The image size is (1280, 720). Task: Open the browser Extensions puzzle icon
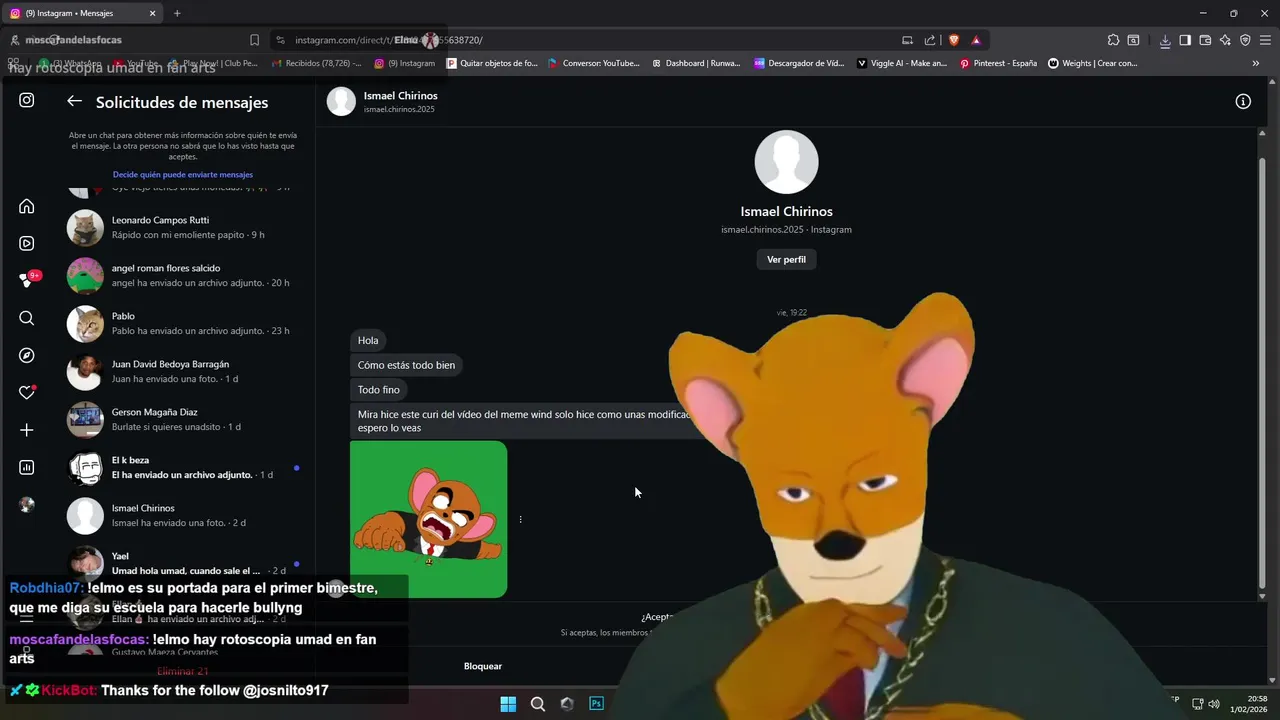point(1113,40)
